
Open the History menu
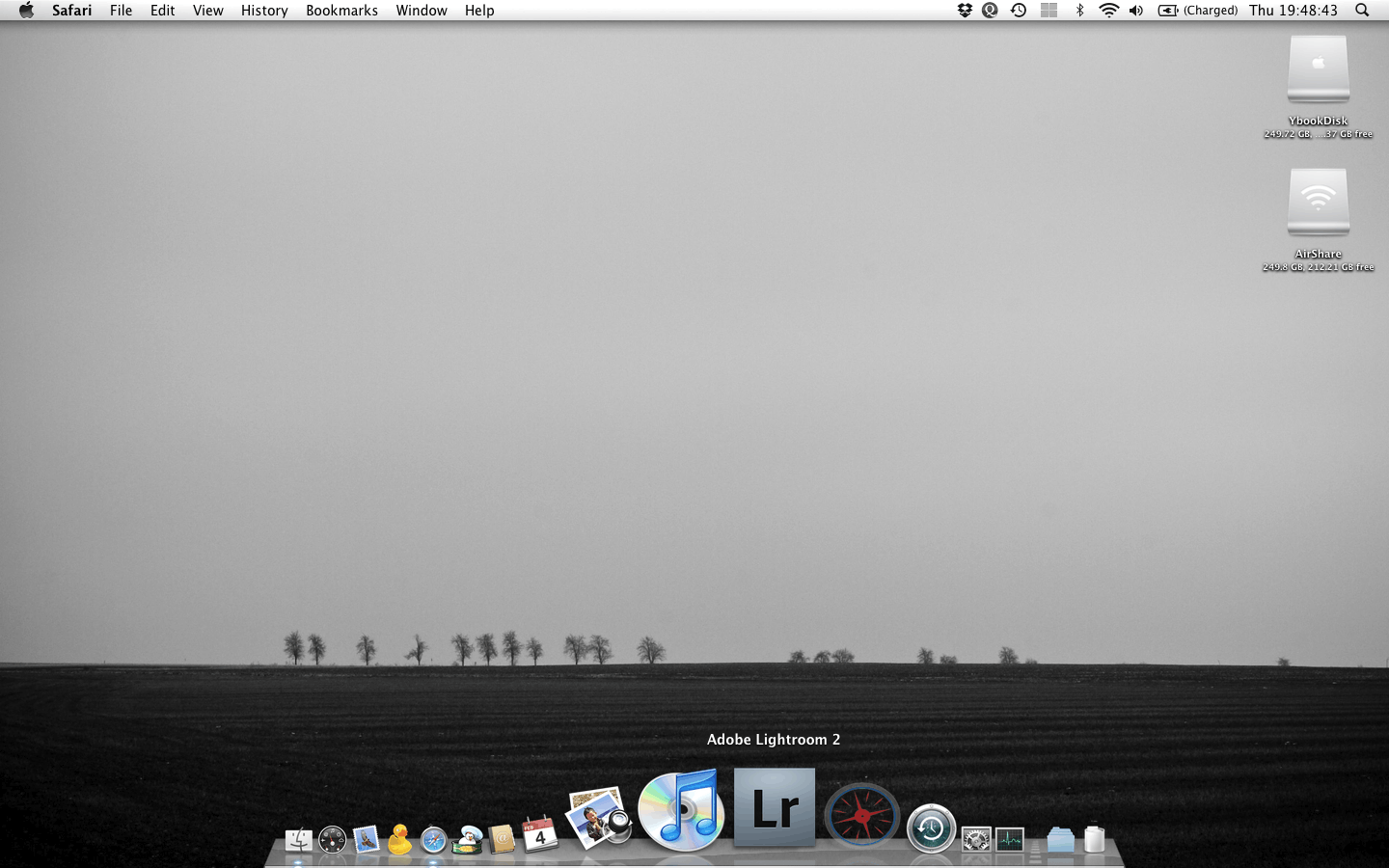coord(264,11)
